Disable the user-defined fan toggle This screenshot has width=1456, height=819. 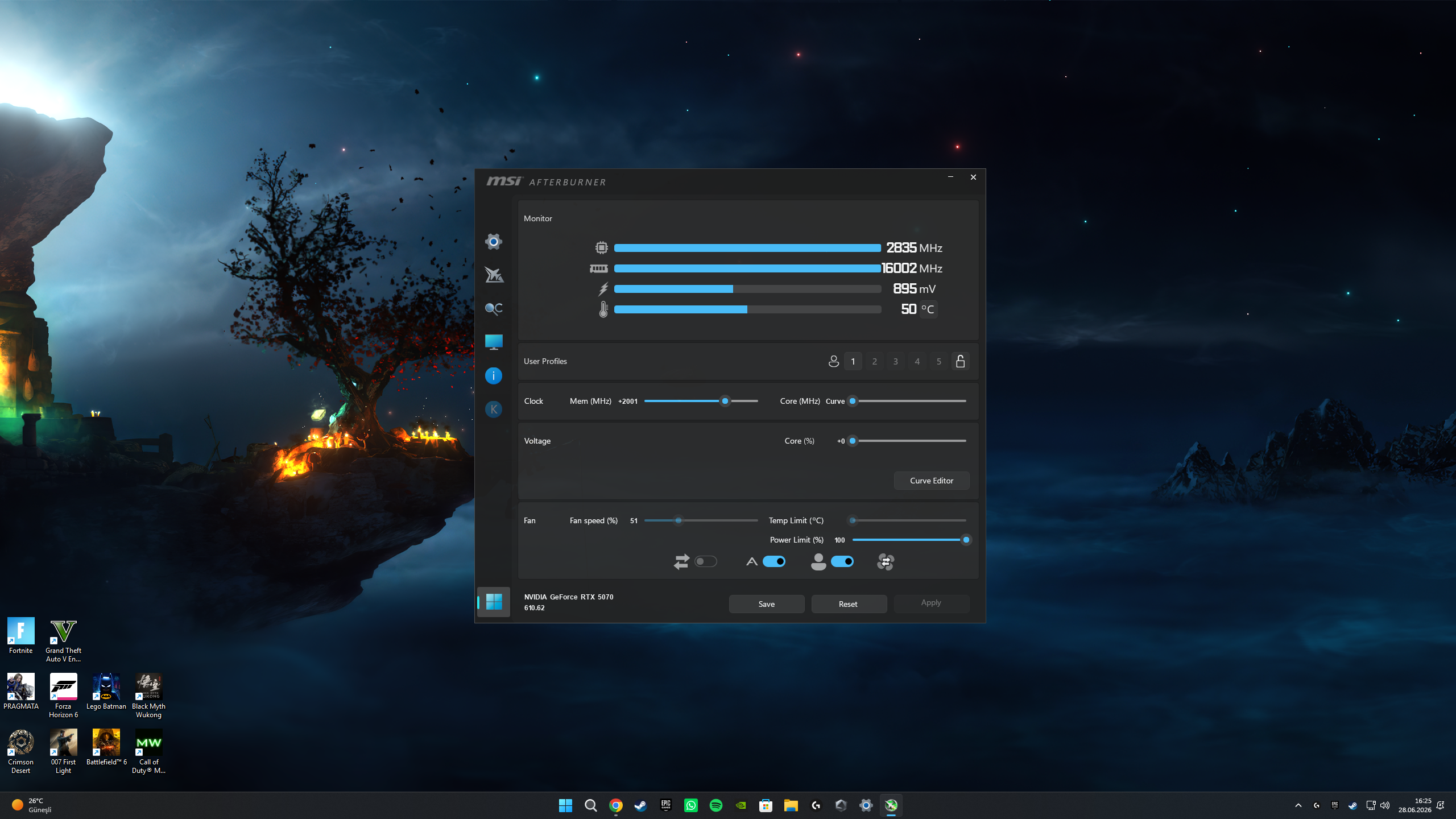[x=842, y=561]
